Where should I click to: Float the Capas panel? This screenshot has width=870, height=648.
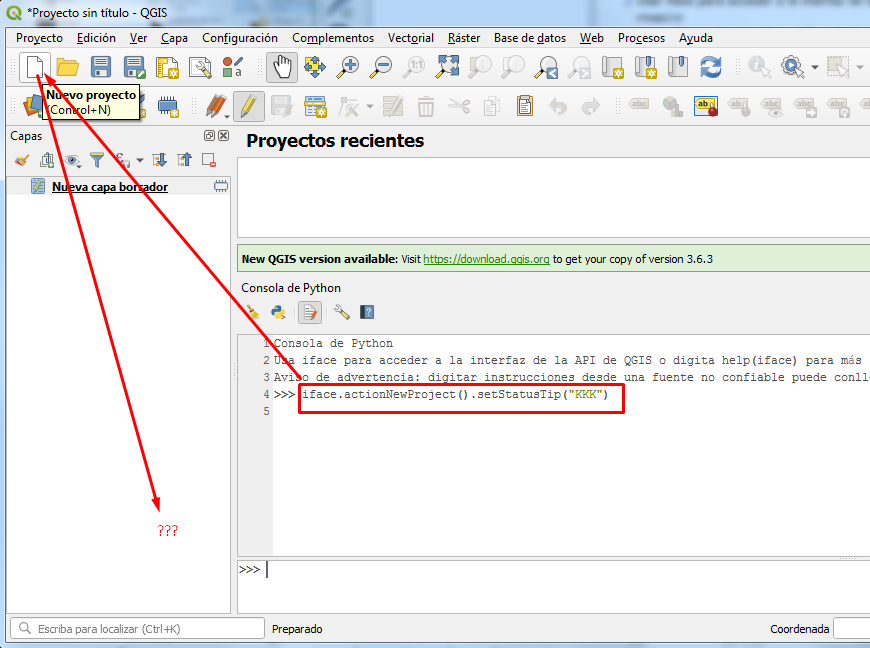coord(209,135)
